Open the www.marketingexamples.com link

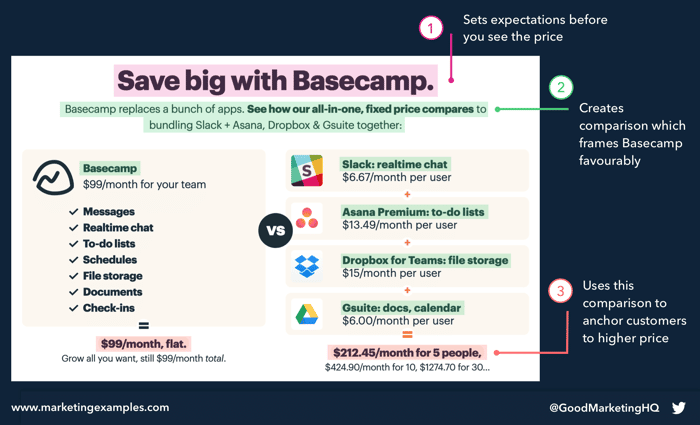click(x=90, y=408)
